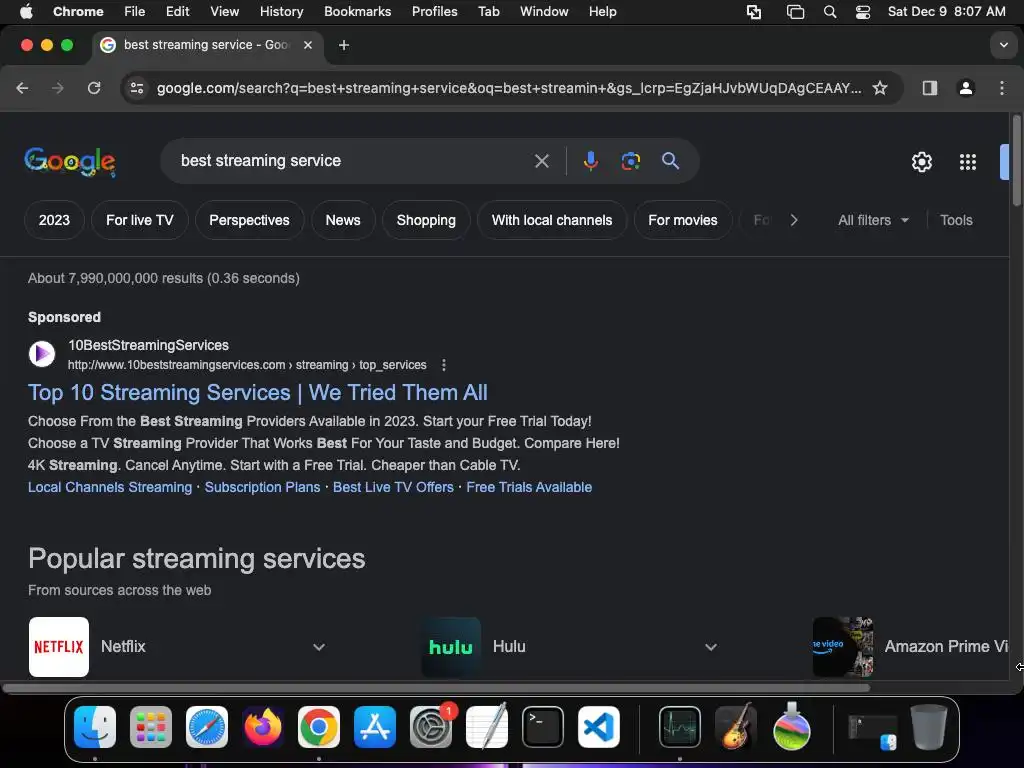Open 'Top 10 Streaming Services' ad link

tap(257, 392)
